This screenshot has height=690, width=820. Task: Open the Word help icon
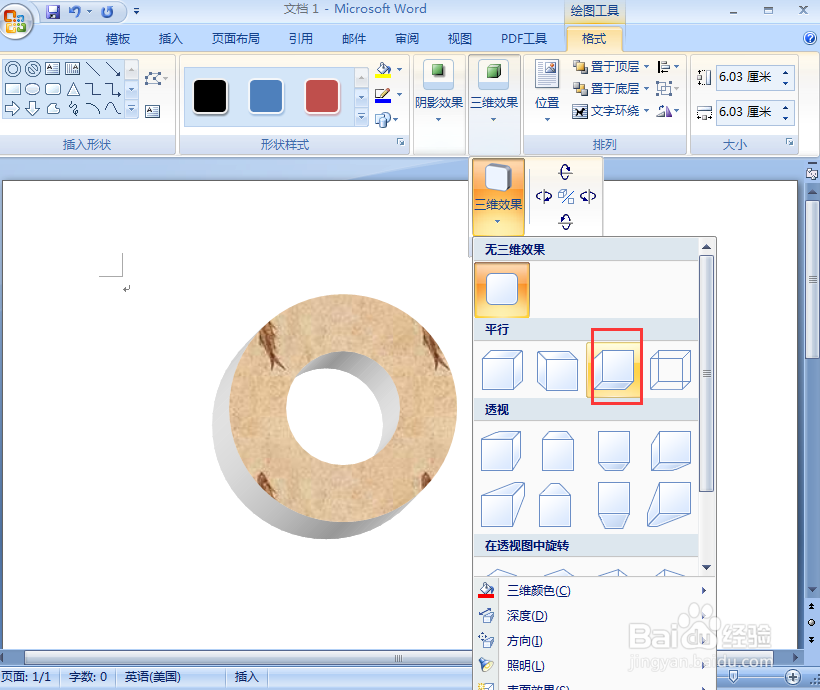[810, 38]
